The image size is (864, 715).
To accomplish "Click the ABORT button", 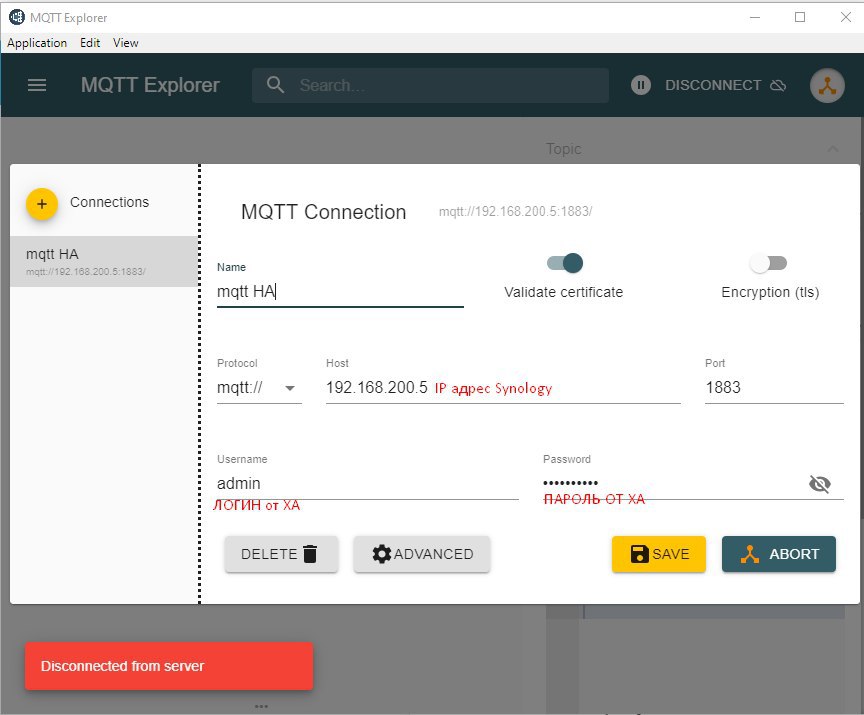I will click(x=779, y=554).
